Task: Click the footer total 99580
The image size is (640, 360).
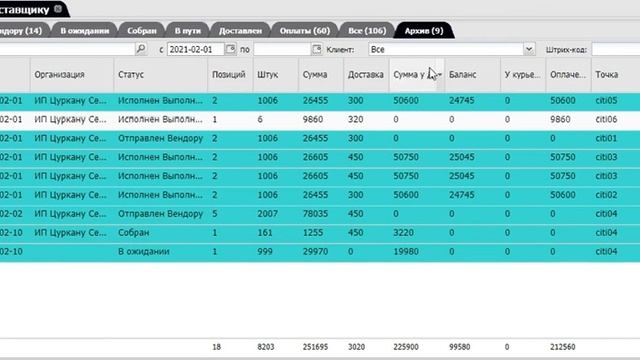Action: pyautogui.click(x=460, y=347)
